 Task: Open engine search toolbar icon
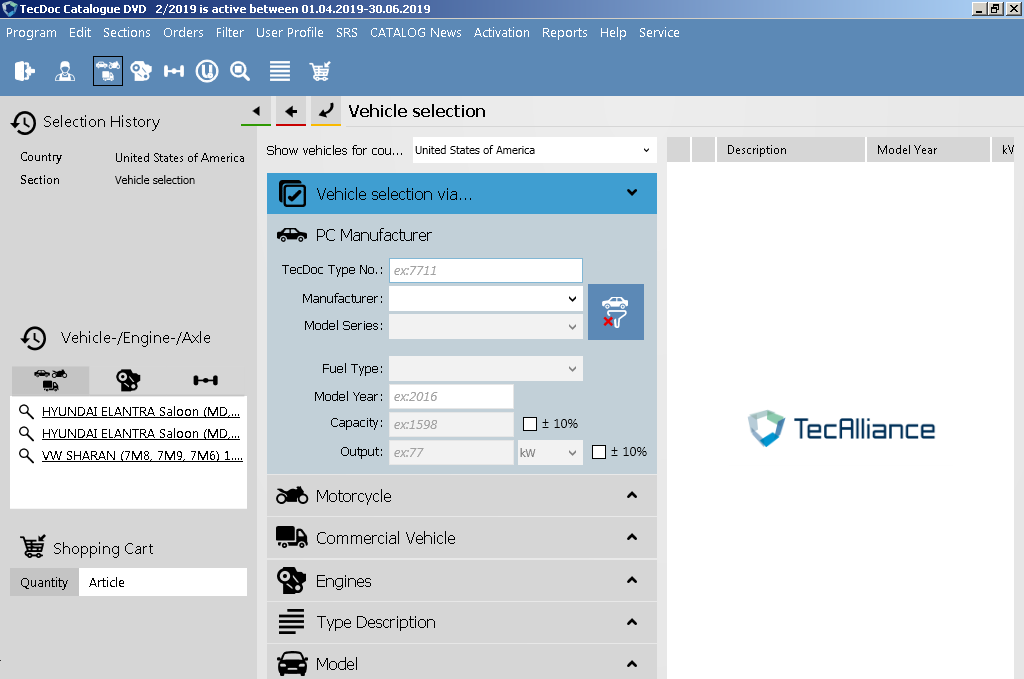tap(140, 71)
